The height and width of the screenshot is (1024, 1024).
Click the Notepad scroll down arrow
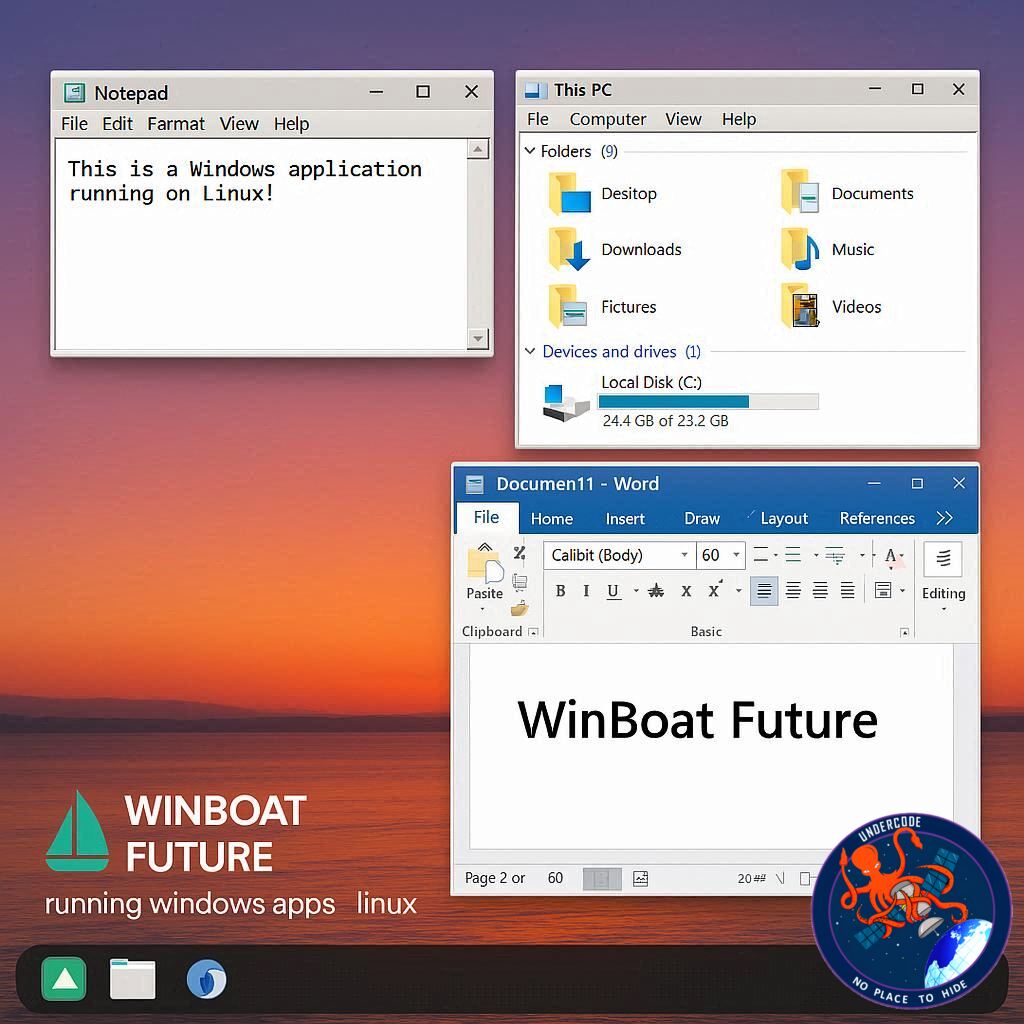click(x=478, y=338)
